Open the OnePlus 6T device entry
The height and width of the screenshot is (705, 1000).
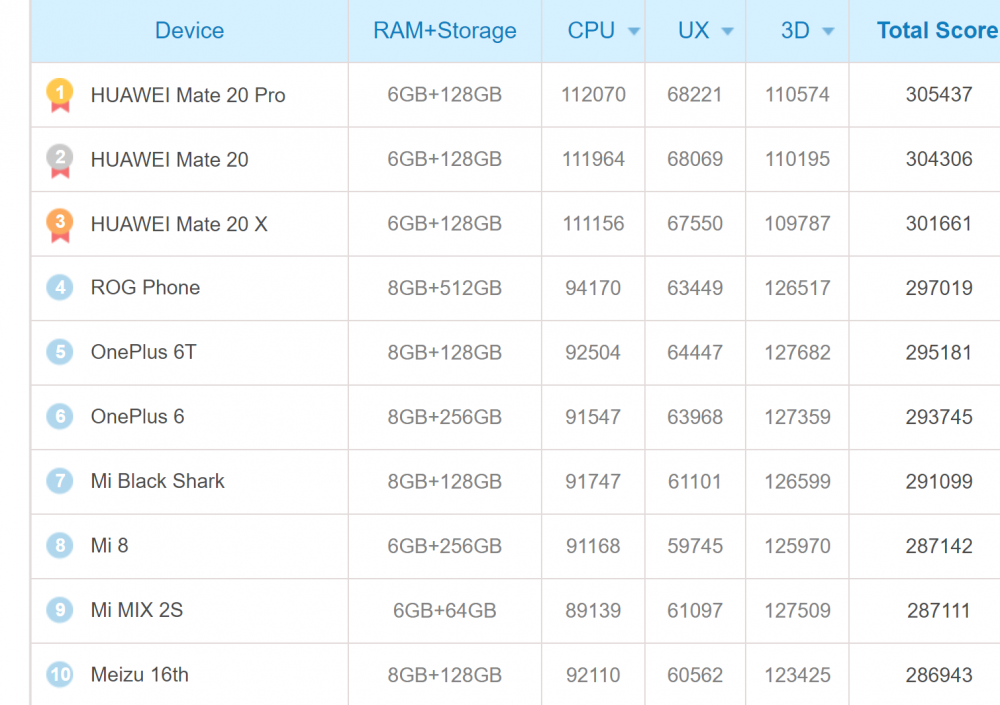point(143,352)
